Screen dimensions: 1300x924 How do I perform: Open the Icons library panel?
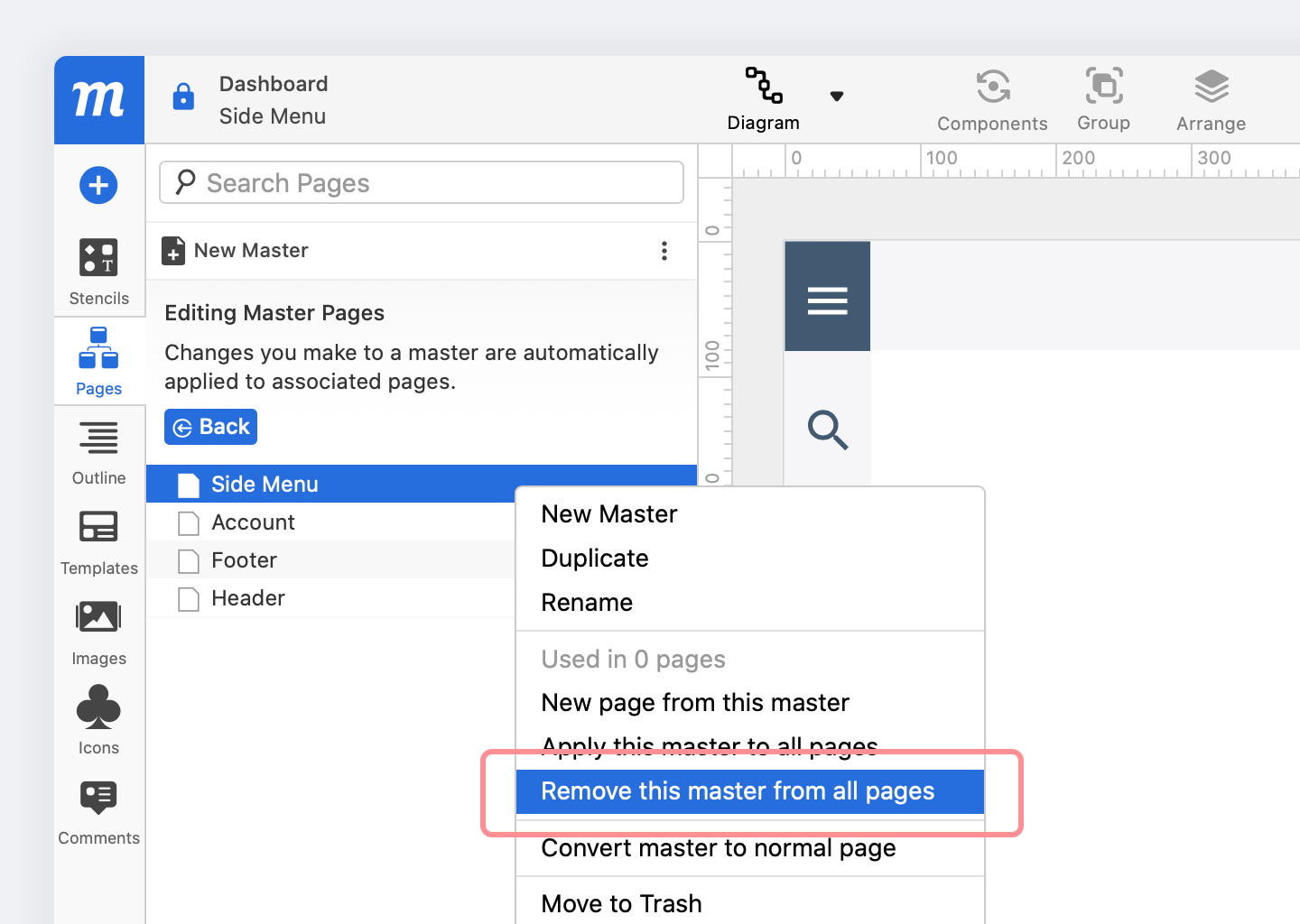tap(98, 720)
